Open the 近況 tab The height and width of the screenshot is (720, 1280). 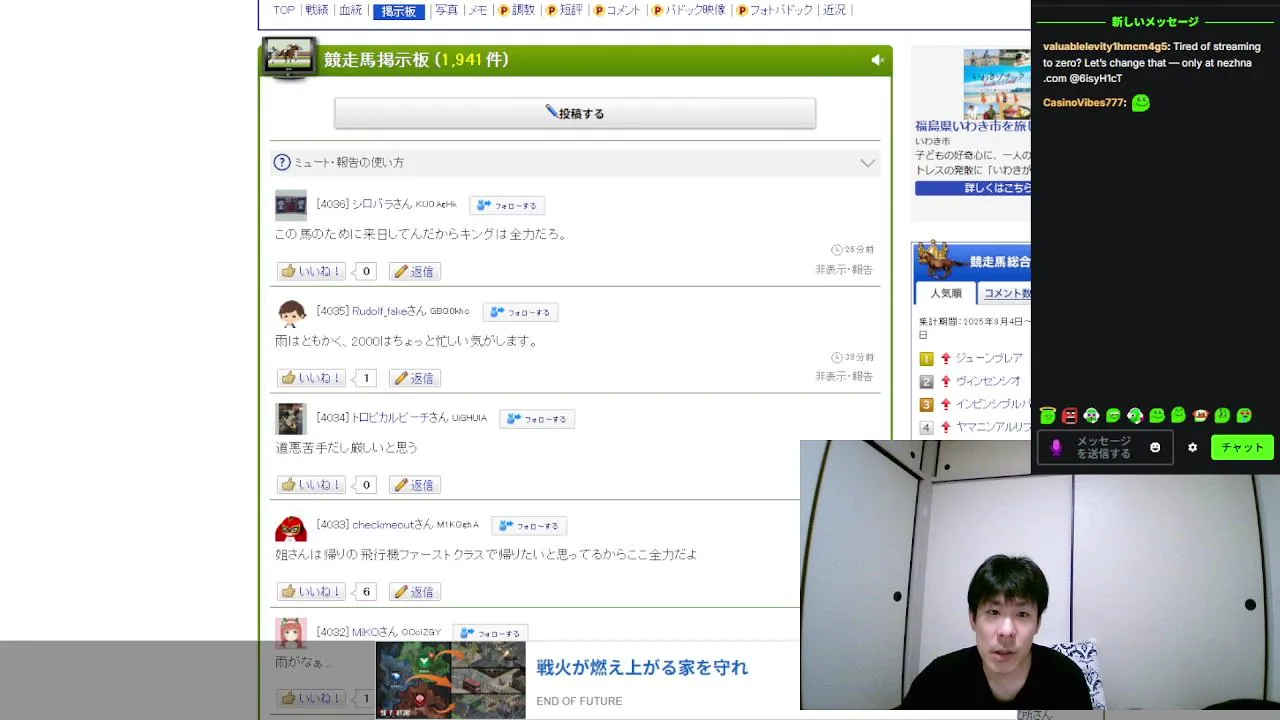tap(834, 10)
